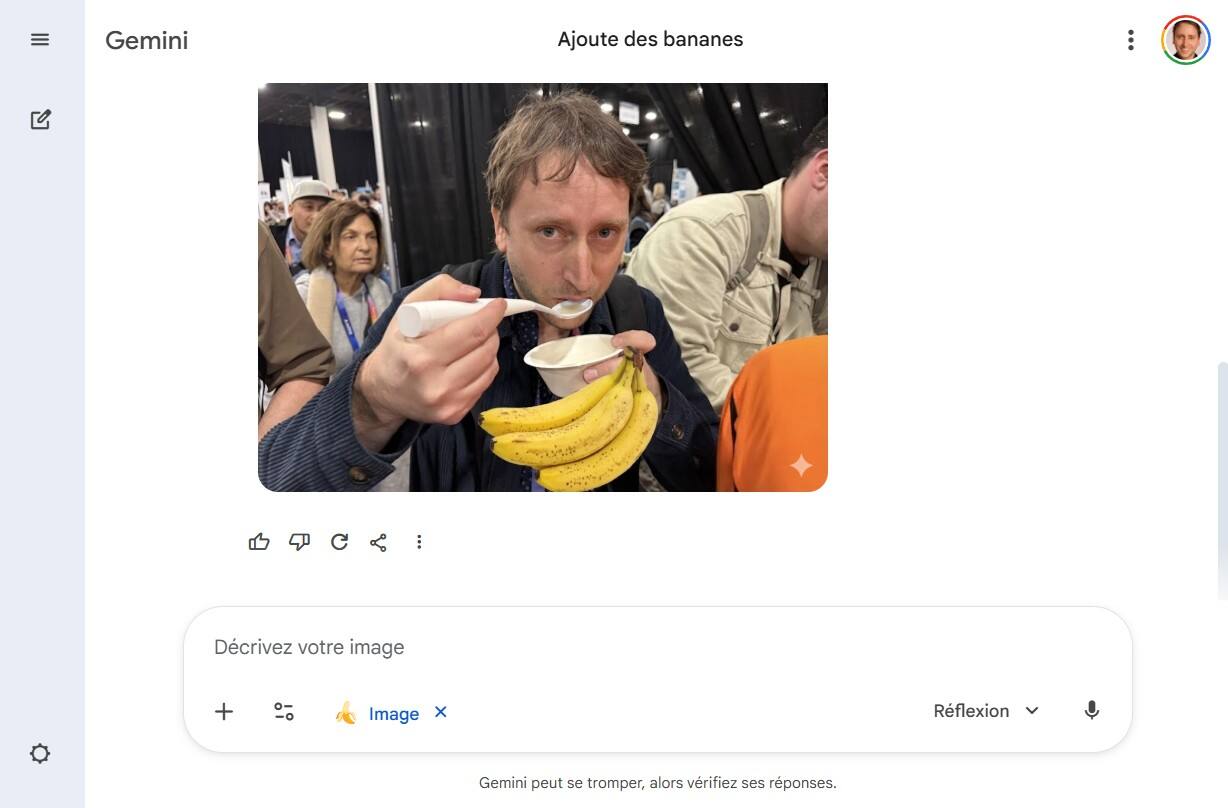Screen dimensions: 1228x808
Task: Click the Gemini logo text
Action: [x=147, y=40]
